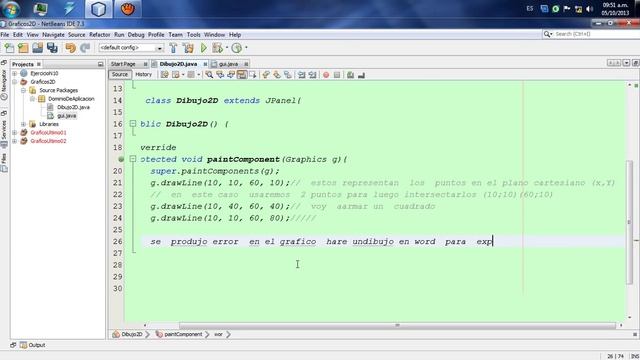Click the Redo arrow icon
This screenshot has width=640, height=360.
point(85,48)
